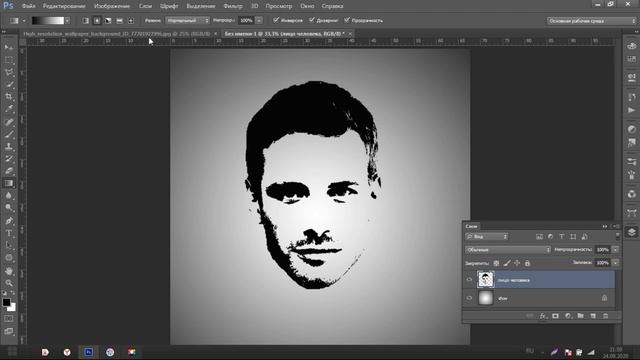Hide the Фон layer eye icon
This screenshot has width=640, height=360.
(x=469, y=298)
